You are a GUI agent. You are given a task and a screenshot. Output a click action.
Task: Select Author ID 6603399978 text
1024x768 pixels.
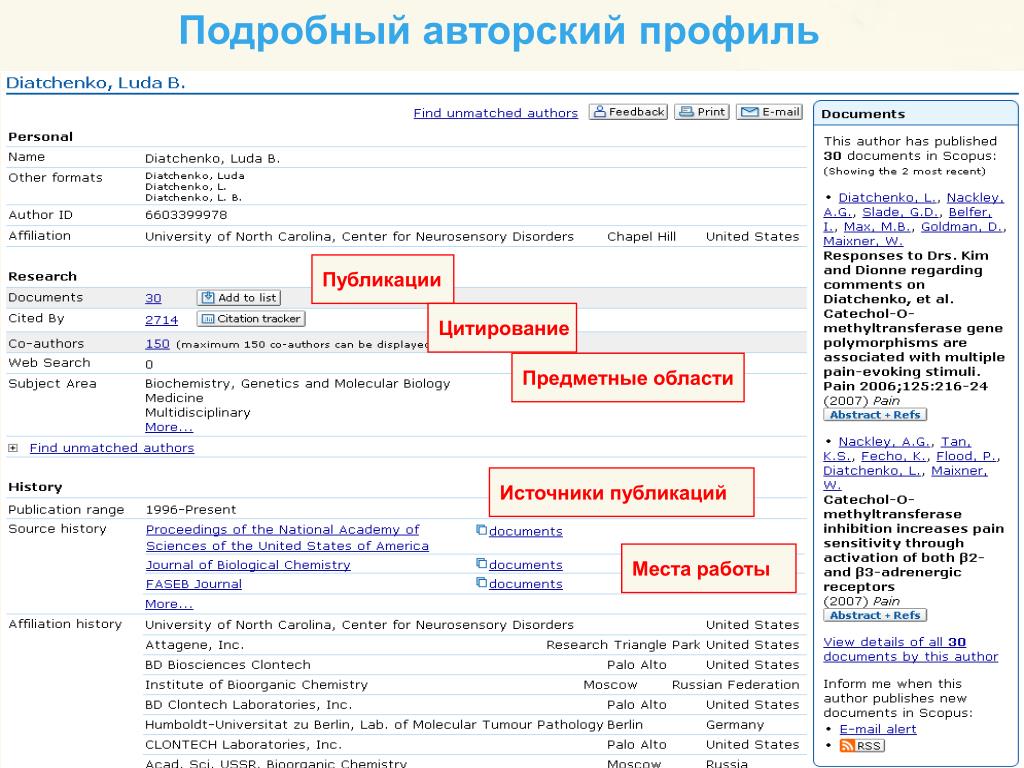(186, 215)
